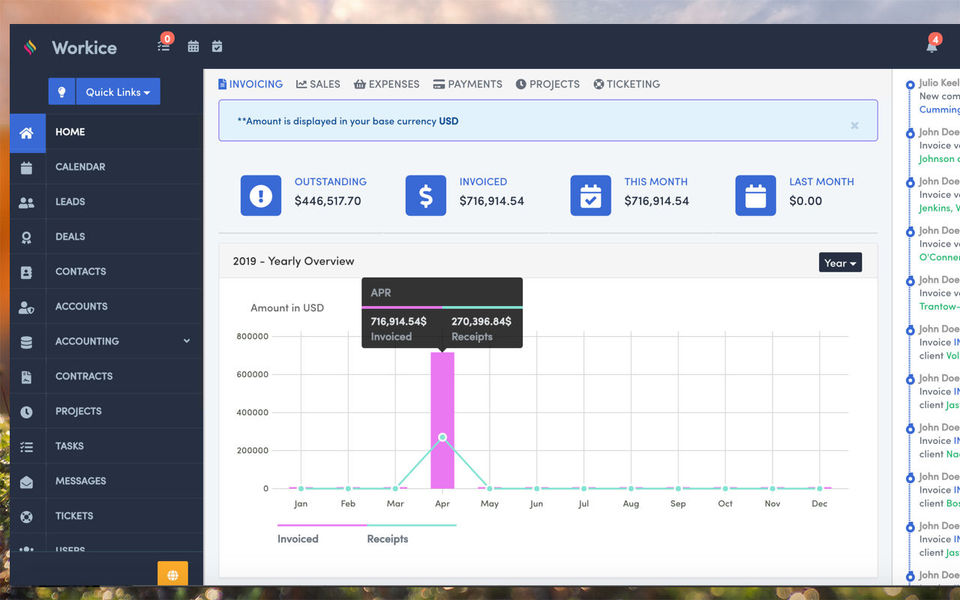Open Calendar from the sidebar

coord(80,167)
